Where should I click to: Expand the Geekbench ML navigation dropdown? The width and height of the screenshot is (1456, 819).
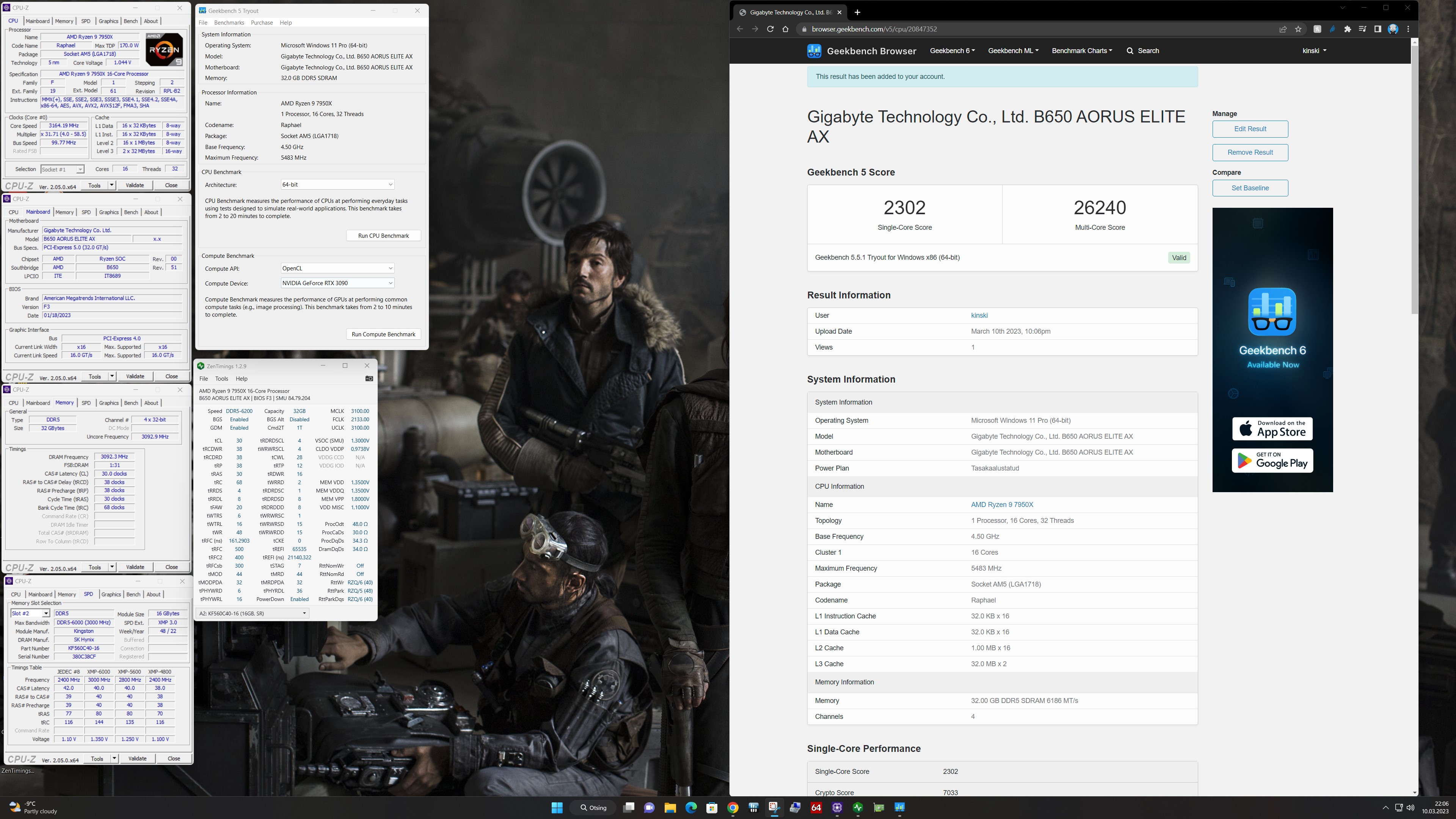coord(1014,51)
